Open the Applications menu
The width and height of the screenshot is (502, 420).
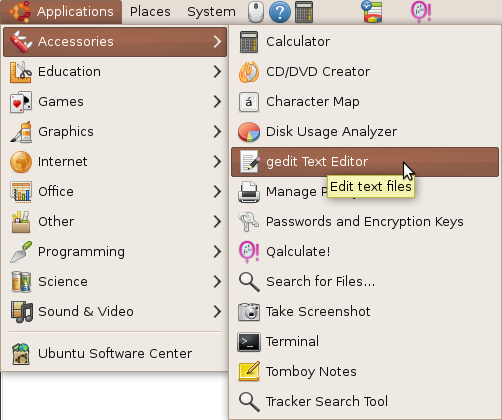point(61,12)
